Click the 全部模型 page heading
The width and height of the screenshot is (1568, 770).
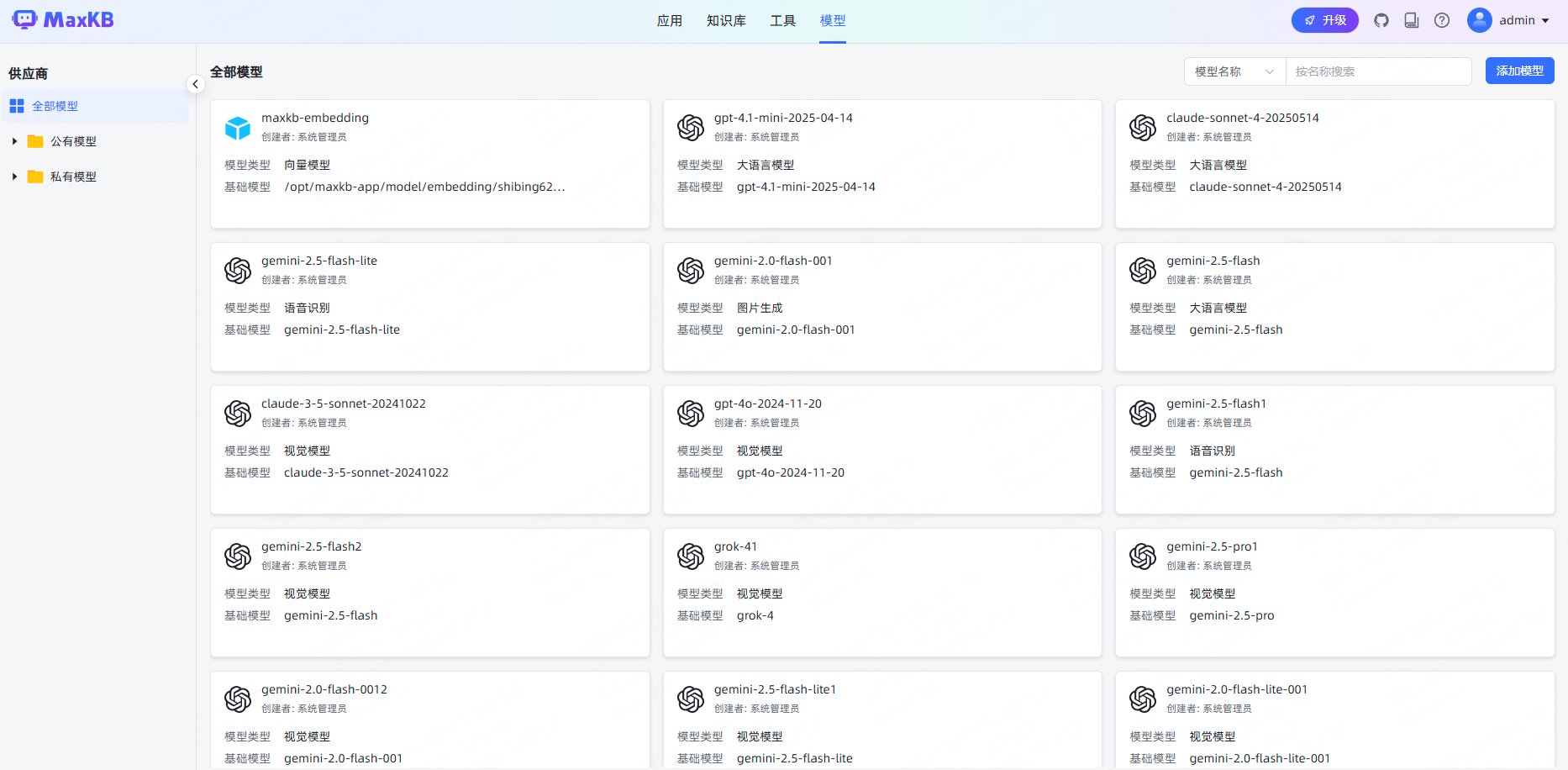coord(236,72)
